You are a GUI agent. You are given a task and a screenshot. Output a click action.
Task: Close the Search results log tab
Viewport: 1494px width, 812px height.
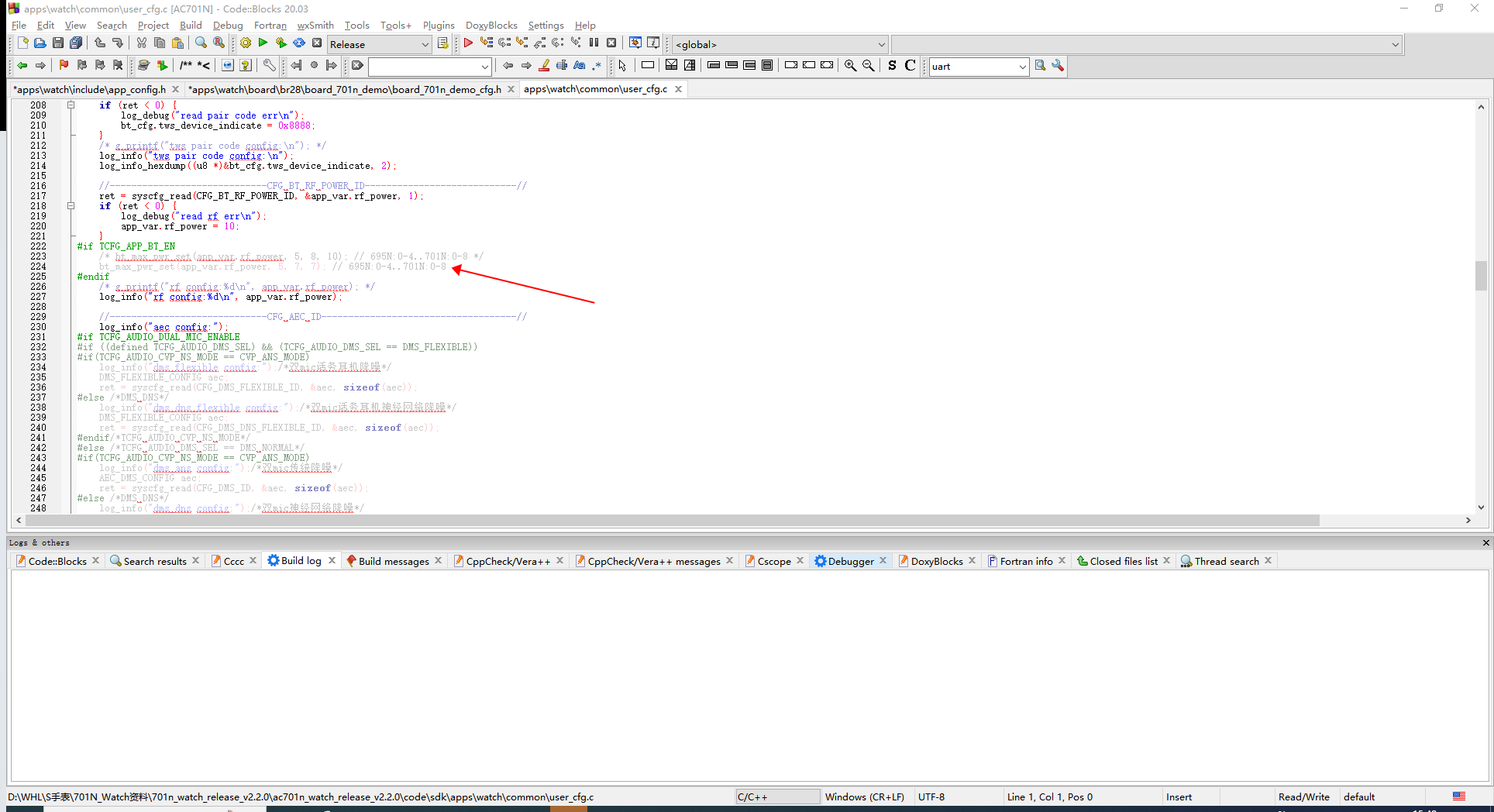pyautogui.click(x=196, y=560)
